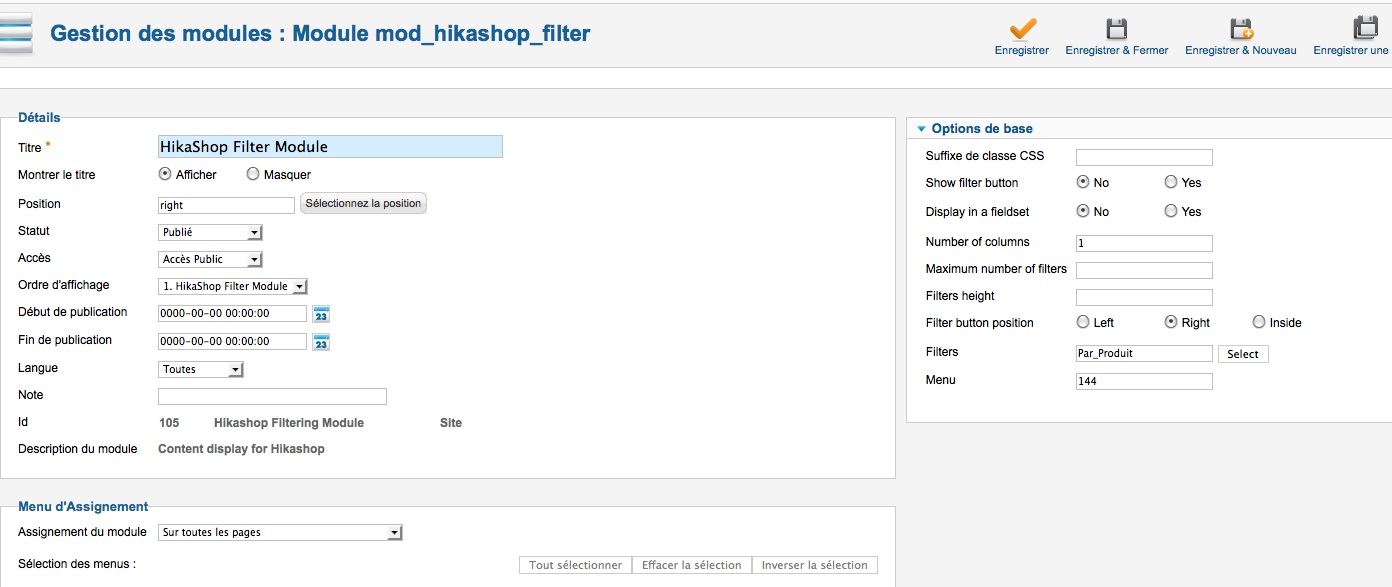The width and height of the screenshot is (1392, 587).
Task: Click the Enregistrer checkmark icon
Action: coord(1023,28)
